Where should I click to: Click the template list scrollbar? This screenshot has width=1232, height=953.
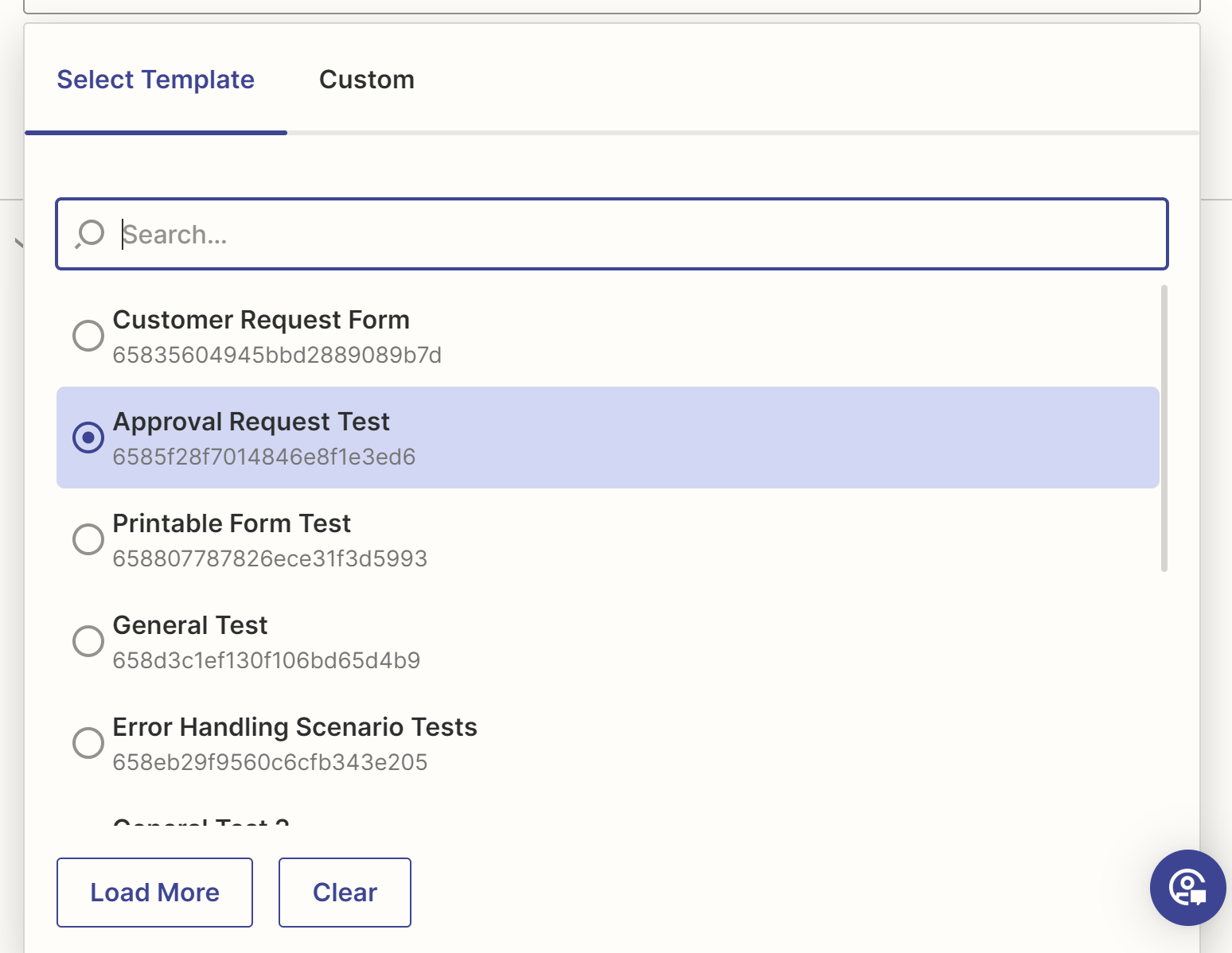point(1164,428)
